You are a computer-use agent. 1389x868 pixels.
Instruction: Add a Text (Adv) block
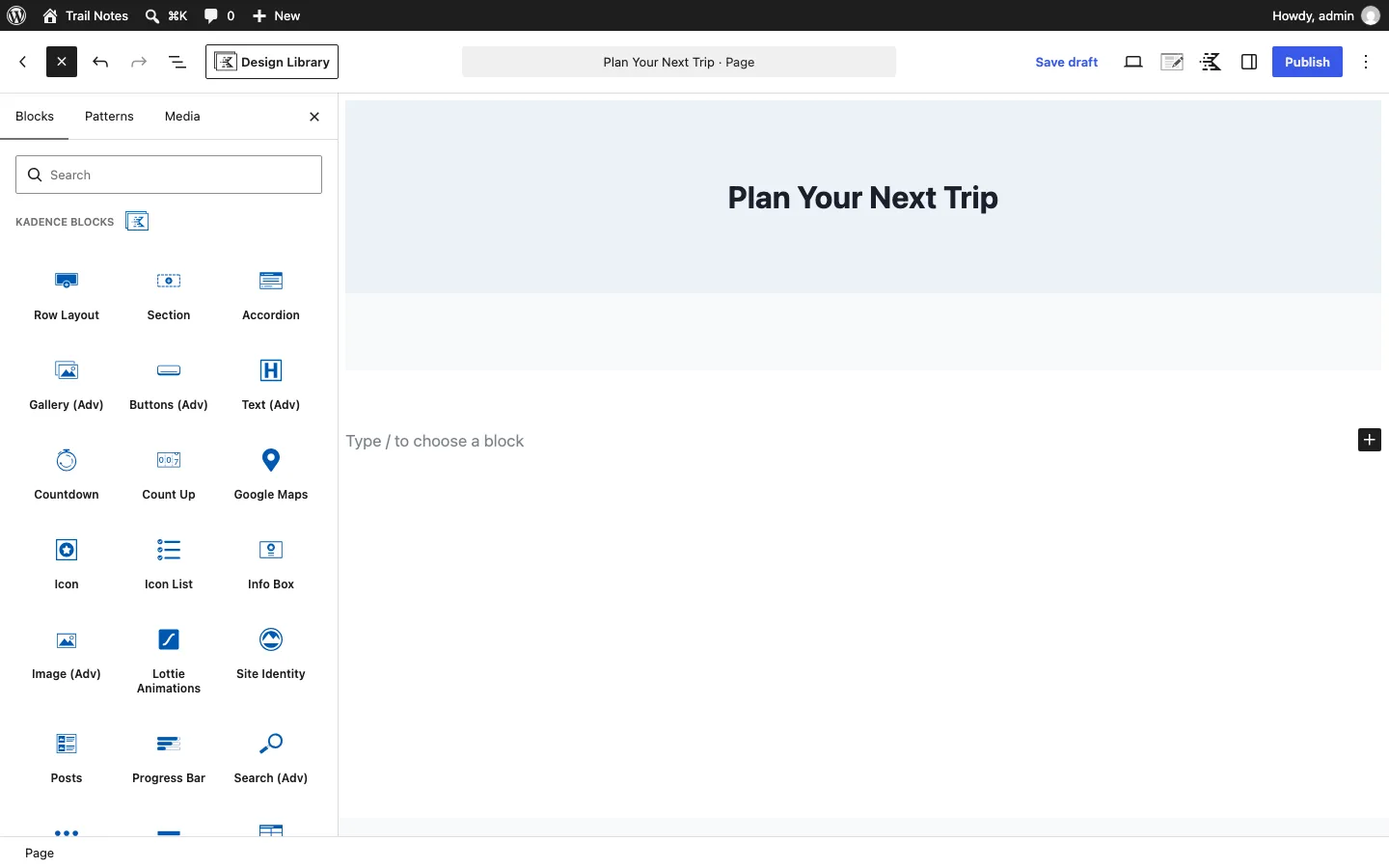[x=271, y=386]
